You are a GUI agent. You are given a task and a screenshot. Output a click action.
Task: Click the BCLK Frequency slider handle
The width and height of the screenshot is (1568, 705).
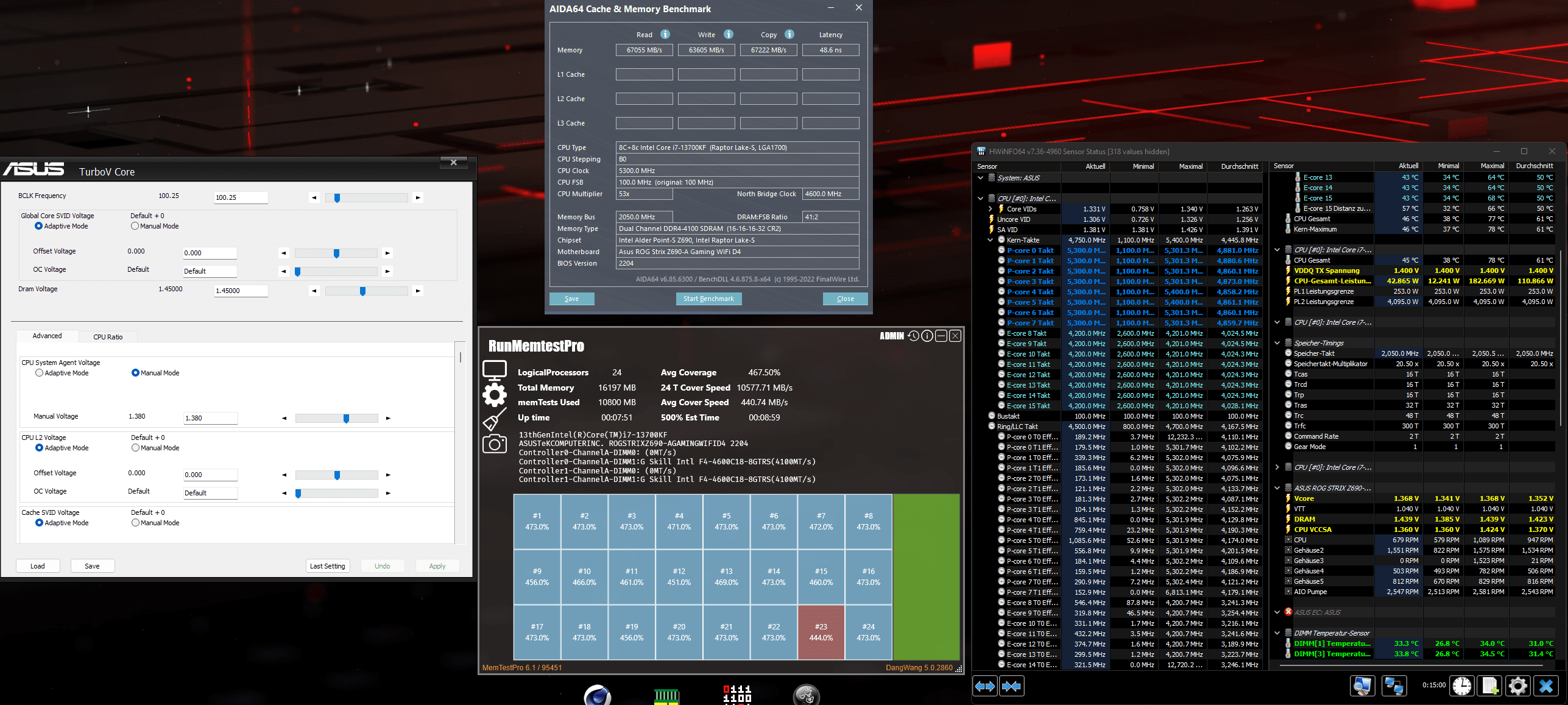coord(337,197)
